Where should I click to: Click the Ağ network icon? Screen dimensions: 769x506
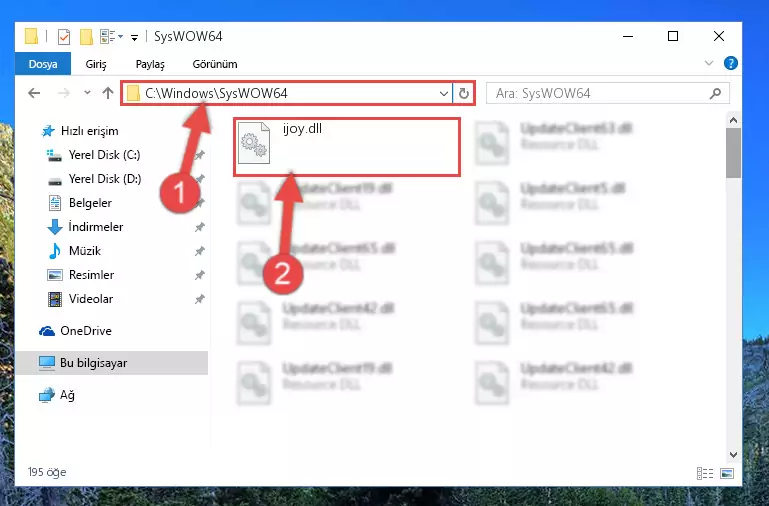tap(47, 395)
